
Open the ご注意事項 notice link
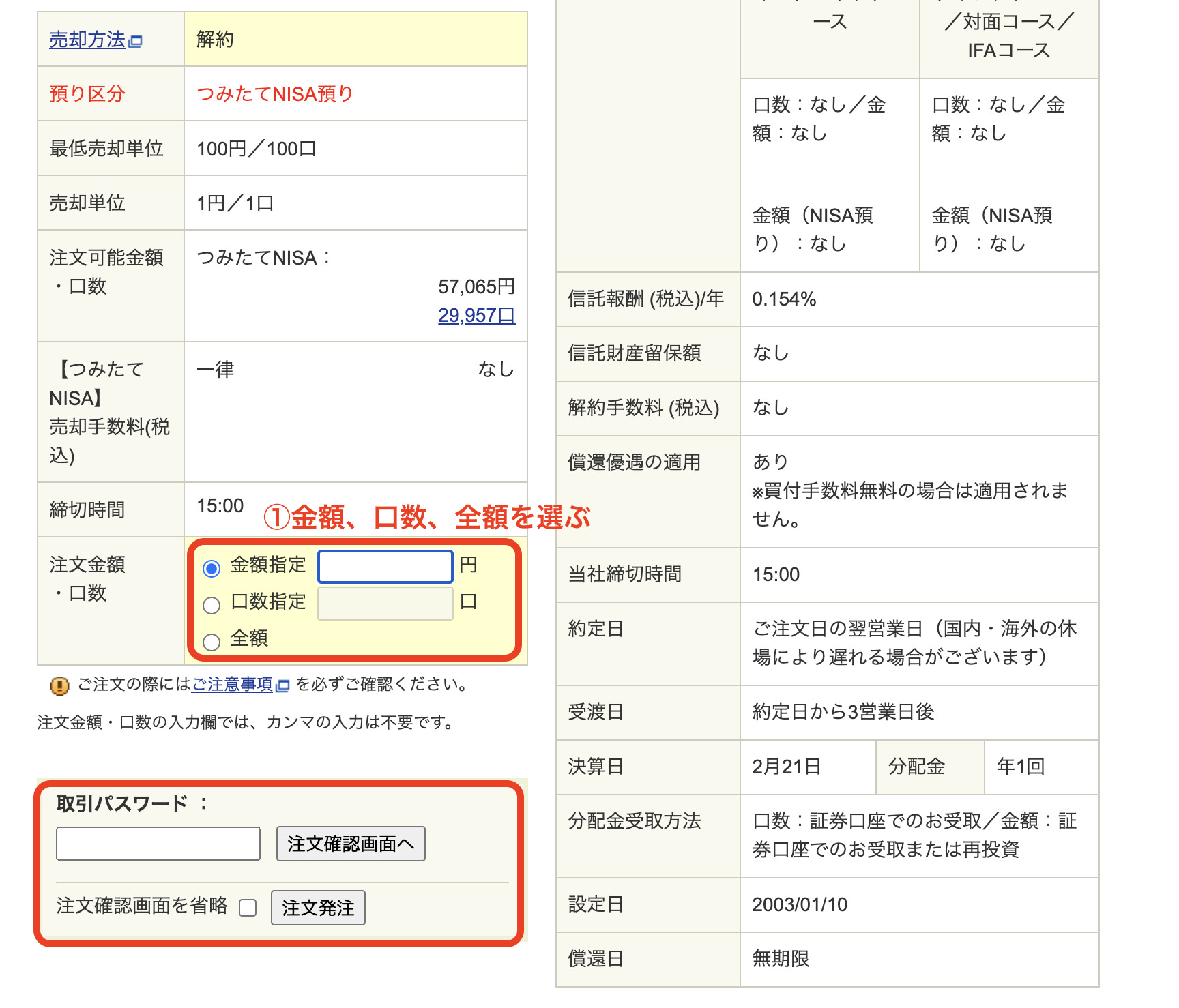[x=233, y=684]
